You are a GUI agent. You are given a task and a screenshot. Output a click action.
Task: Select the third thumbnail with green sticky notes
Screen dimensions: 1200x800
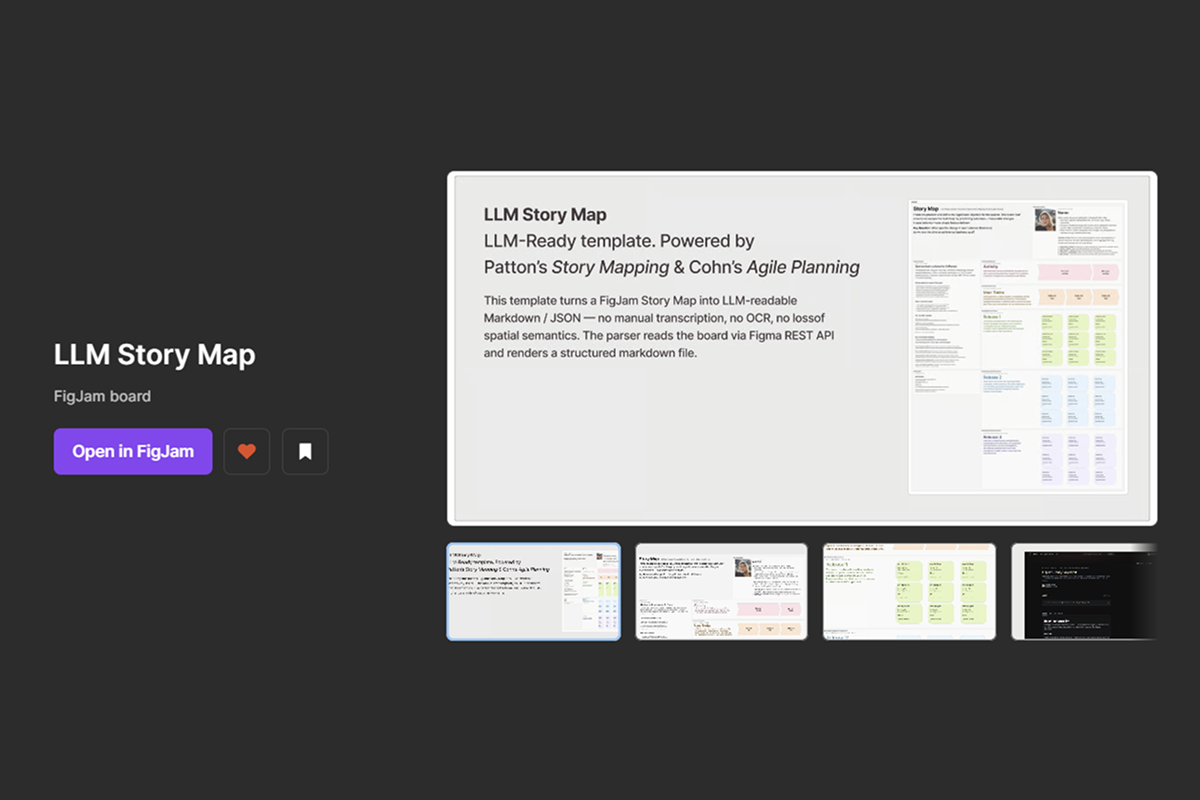tap(910, 591)
